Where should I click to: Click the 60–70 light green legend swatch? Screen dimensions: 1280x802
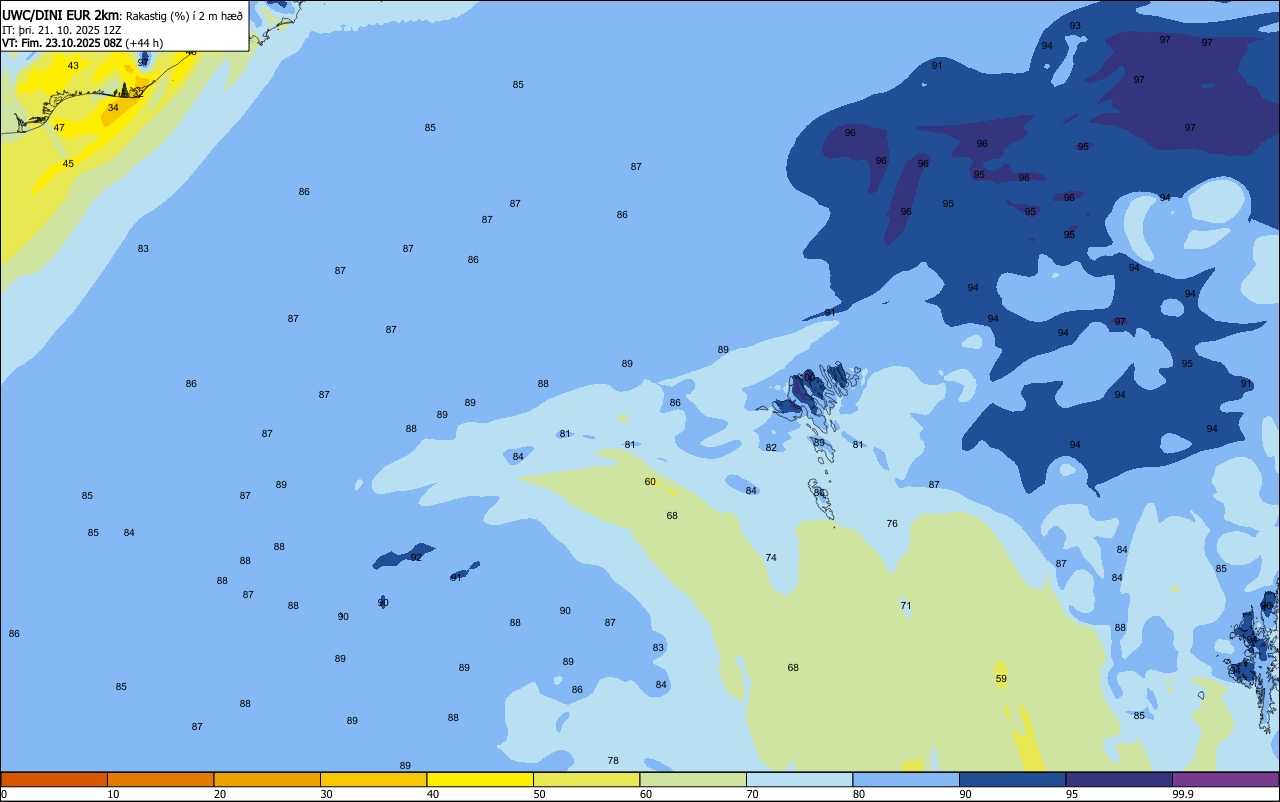tap(693, 779)
